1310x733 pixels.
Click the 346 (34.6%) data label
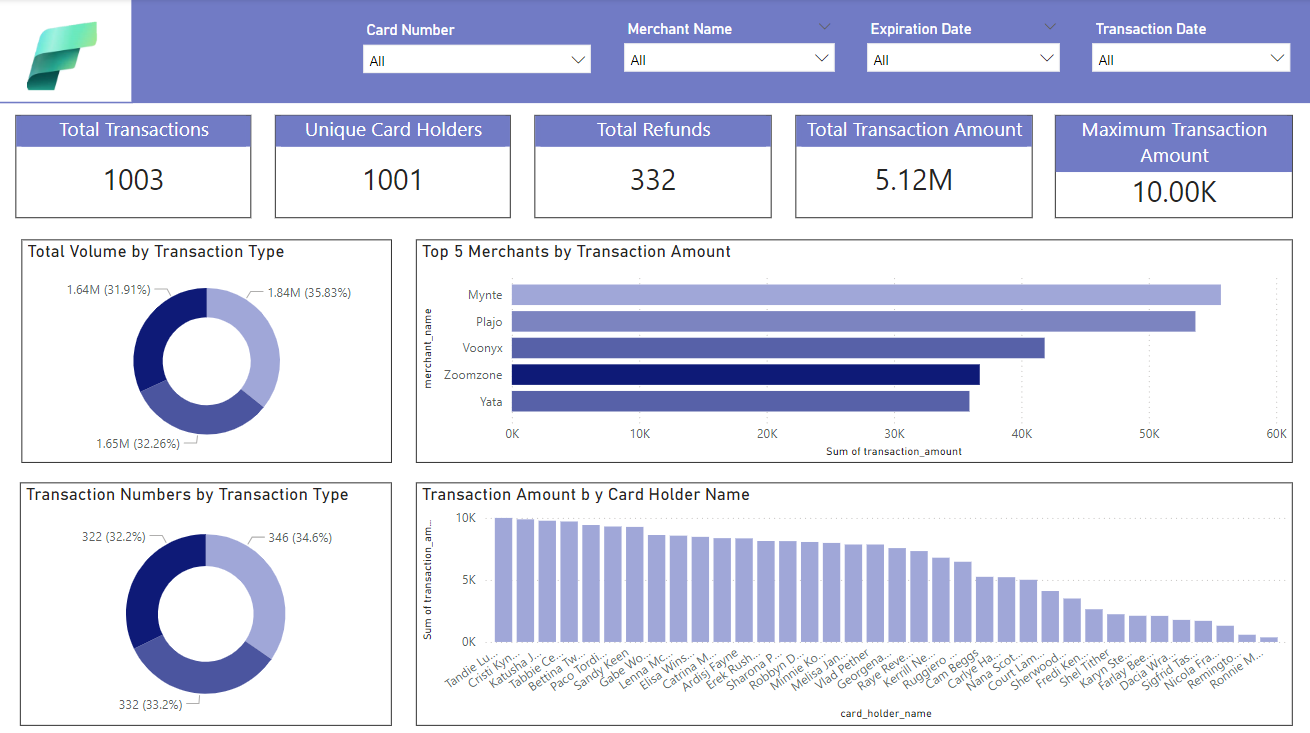pos(300,538)
